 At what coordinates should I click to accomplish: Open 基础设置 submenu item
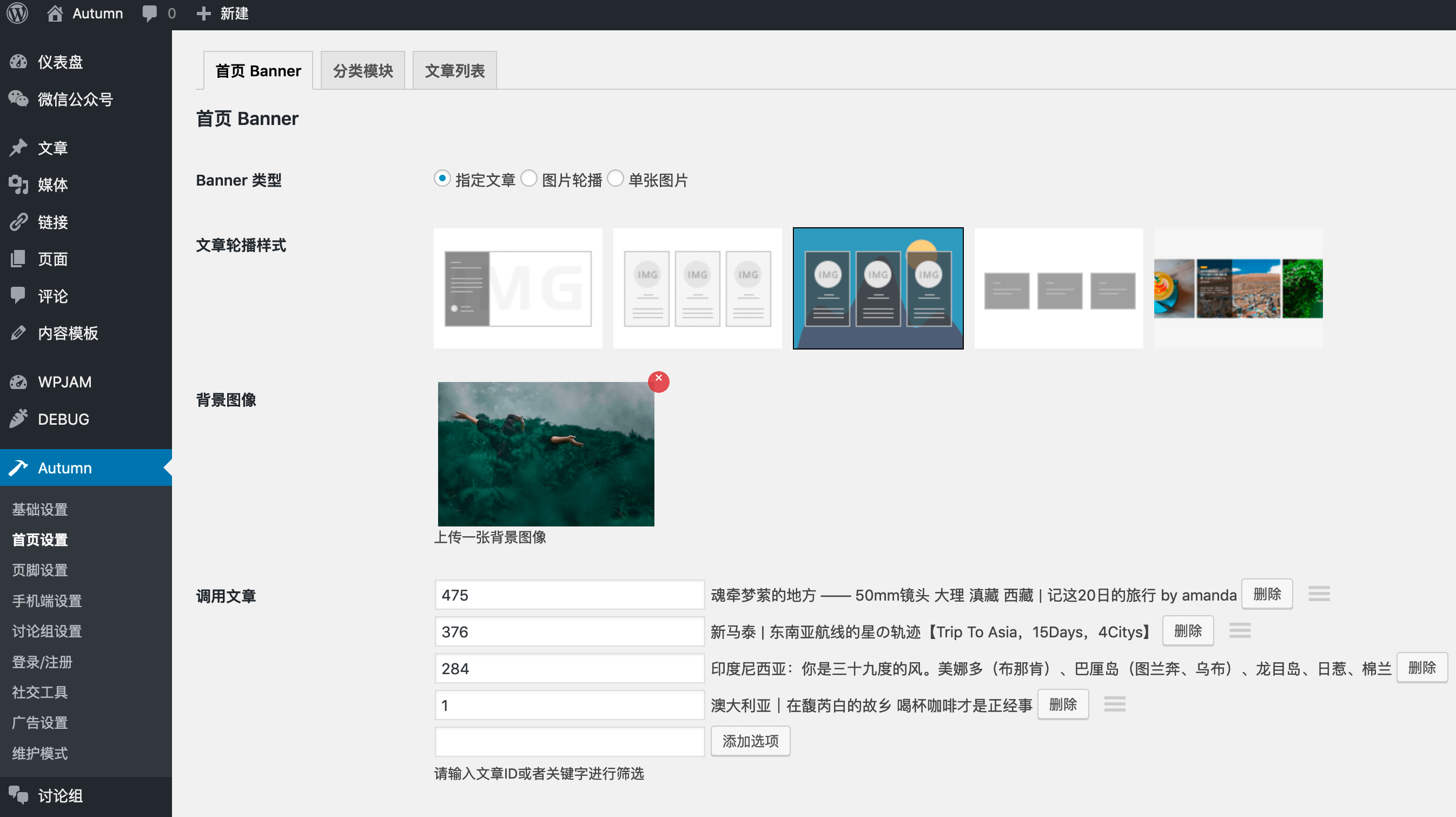[39, 510]
